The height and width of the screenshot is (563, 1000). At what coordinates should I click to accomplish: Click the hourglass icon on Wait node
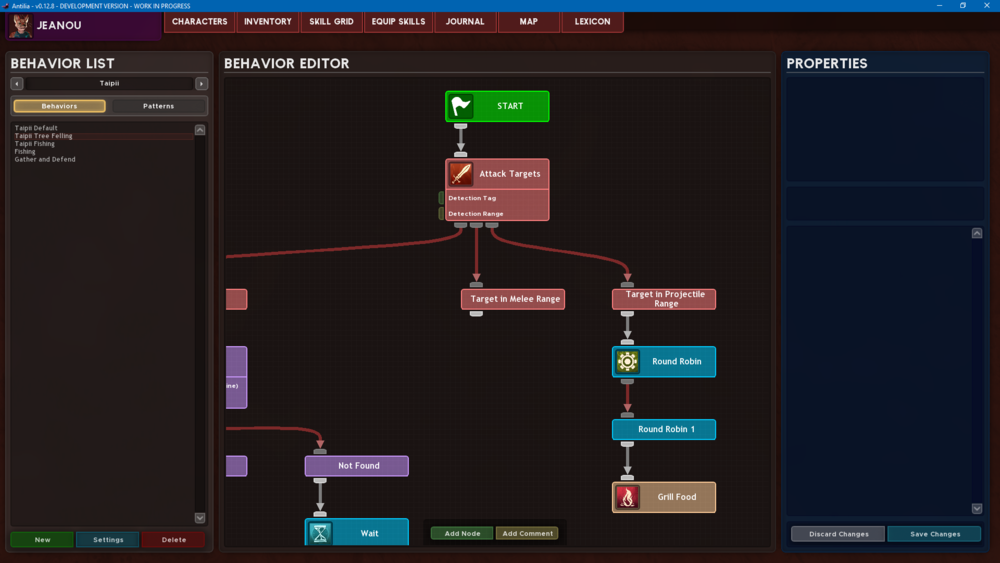[x=320, y=533]
